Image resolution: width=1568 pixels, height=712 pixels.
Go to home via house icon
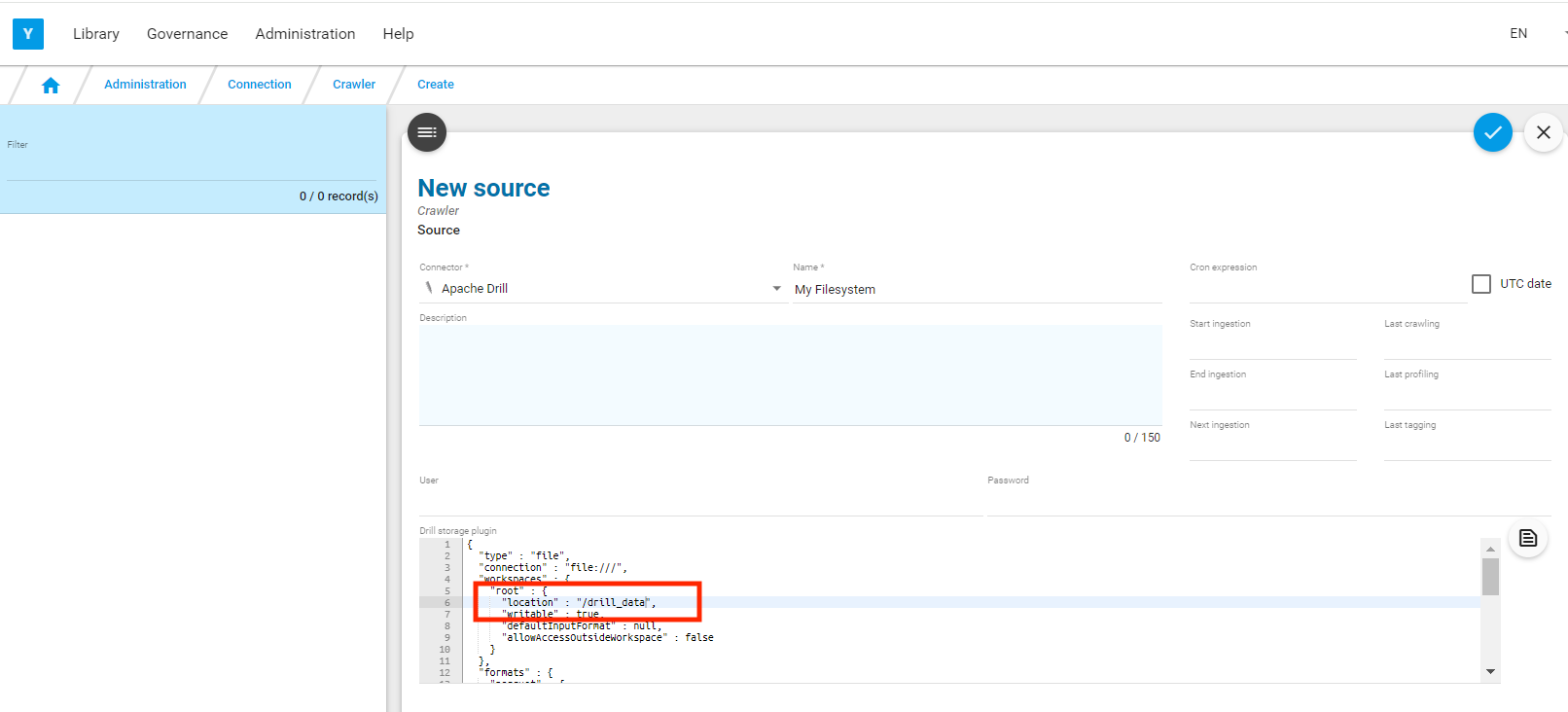tap(51, 85)
